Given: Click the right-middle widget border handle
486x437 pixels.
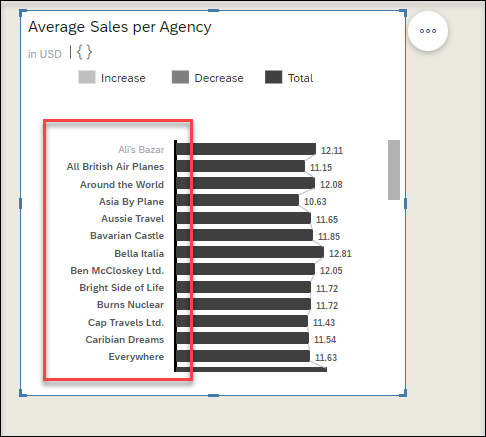Looking at the screenshot, I should [405, 203].
